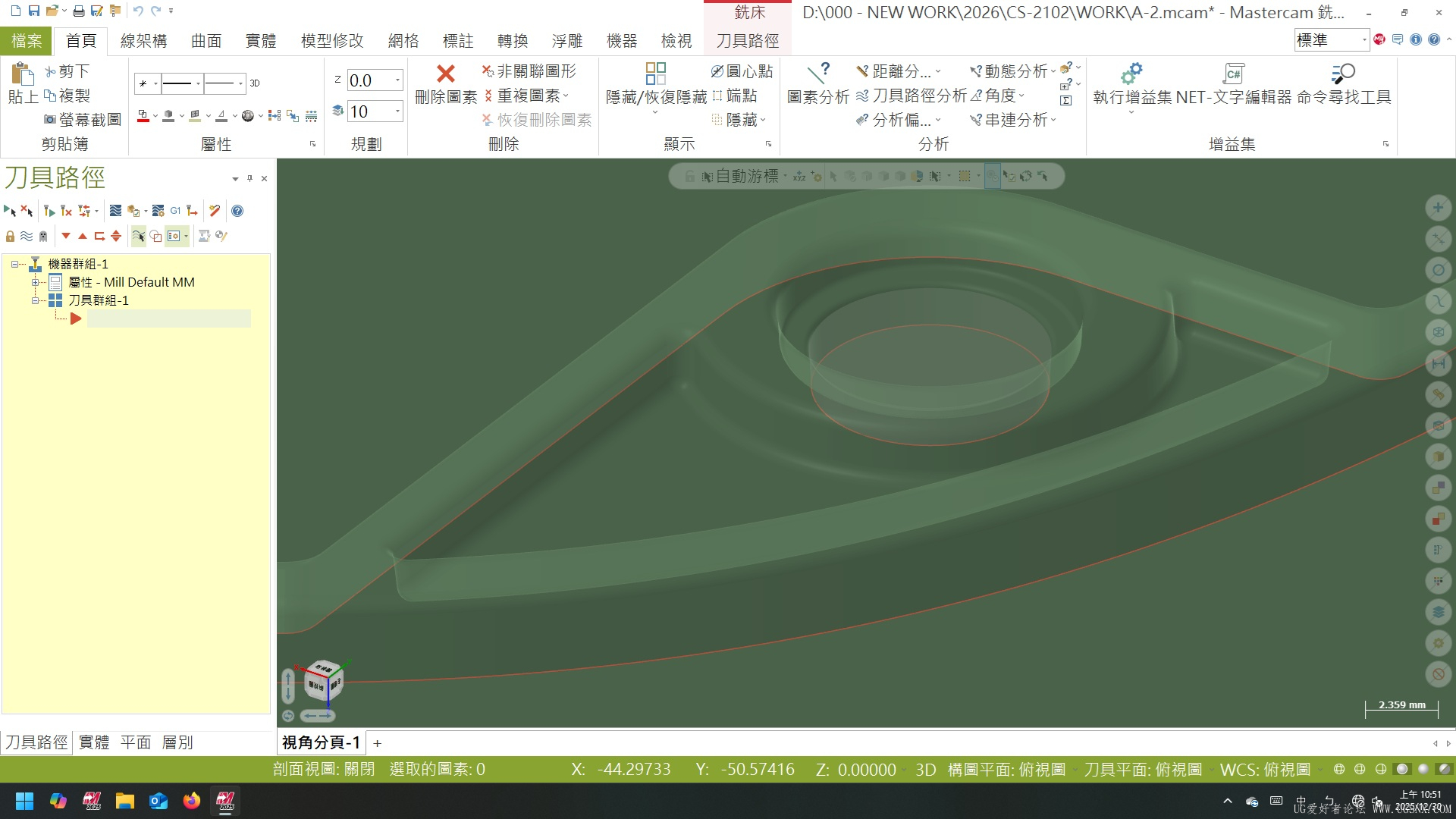Click the Run Add-In gears icon
The image size is (1456, 819).
click(1131, 74)
